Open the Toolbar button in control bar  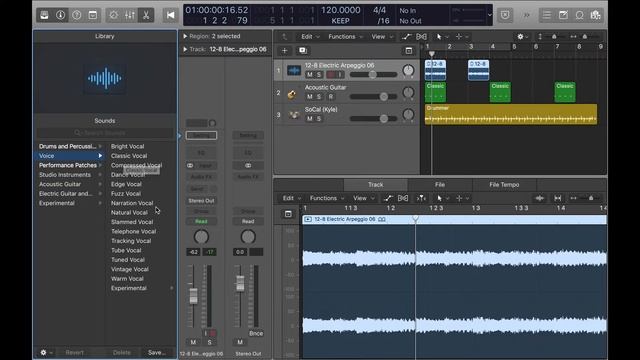point(93,15)
